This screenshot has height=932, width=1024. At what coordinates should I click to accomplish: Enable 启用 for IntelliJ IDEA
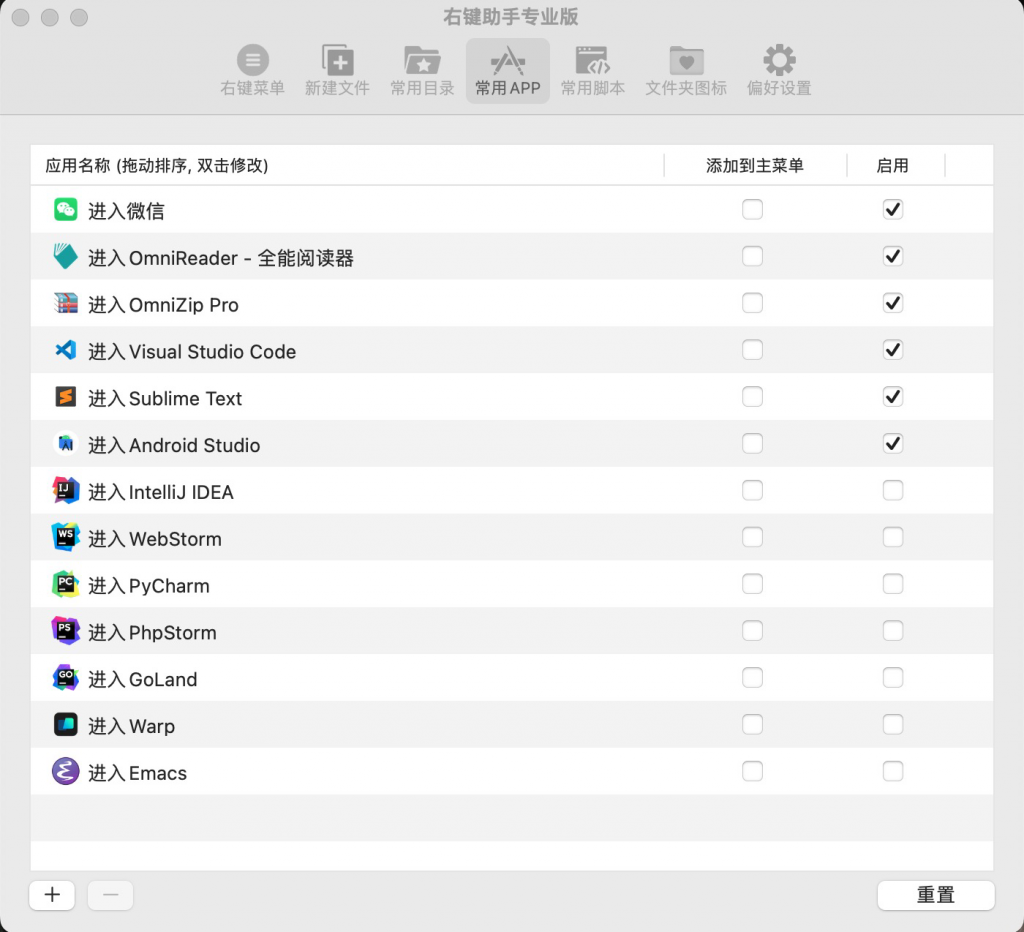(x=892, y=490)
